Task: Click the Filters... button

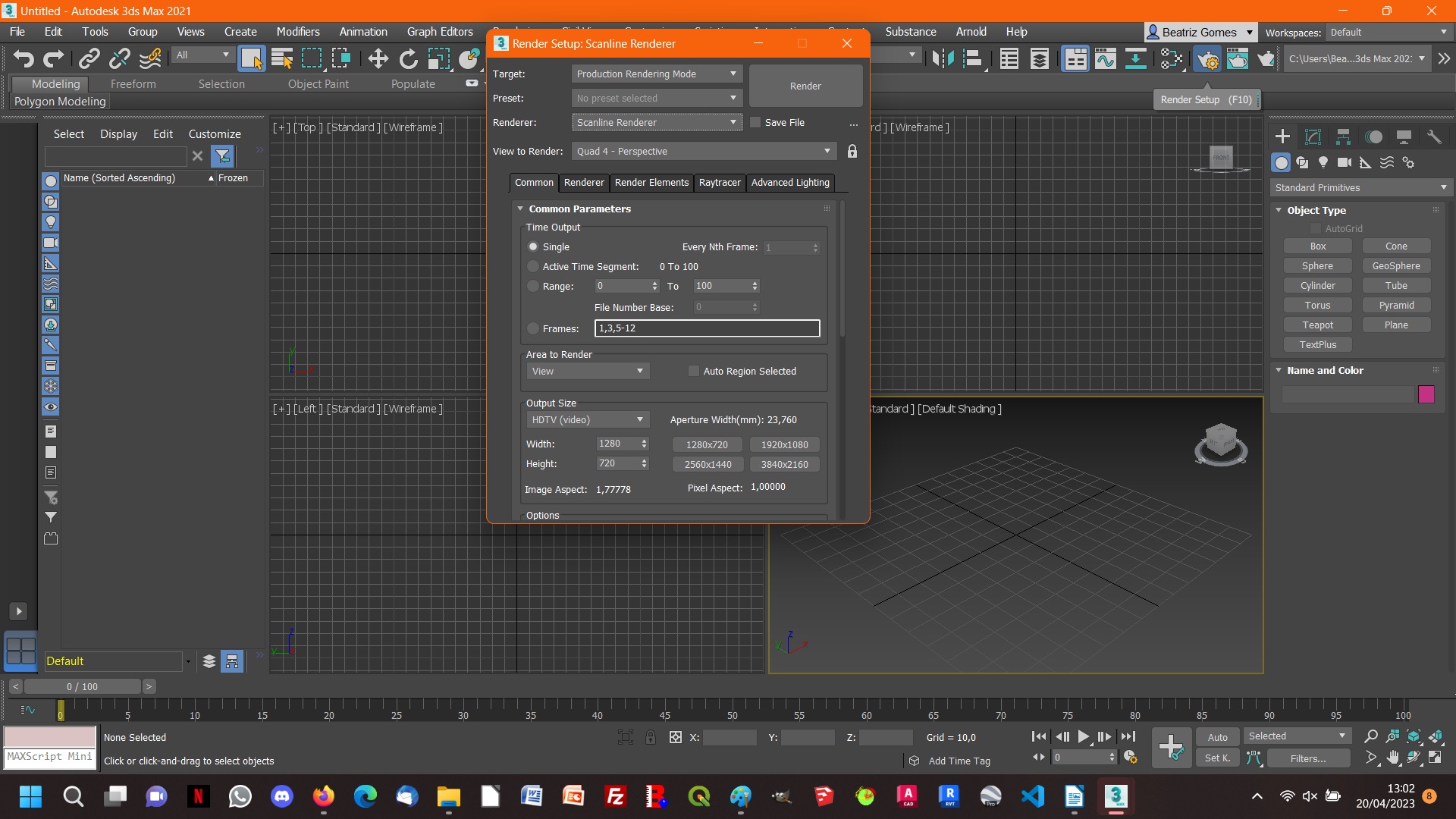Action: tap(1308, 758)
